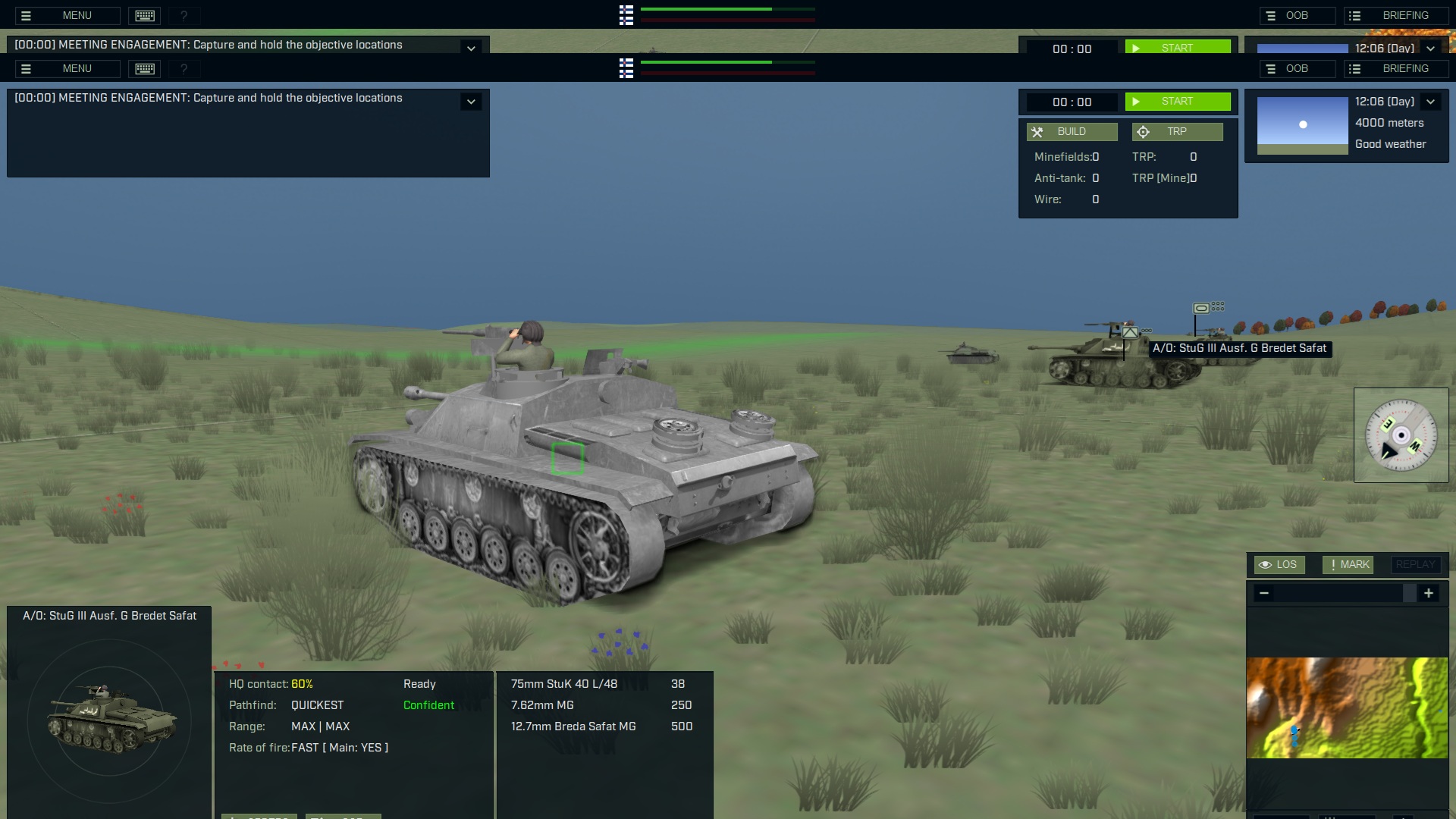This screenshot has width=1456, height=819.
Task: Click the floating A/O: StuG III Ausf. G unit label
Action: coord(1240,349)
